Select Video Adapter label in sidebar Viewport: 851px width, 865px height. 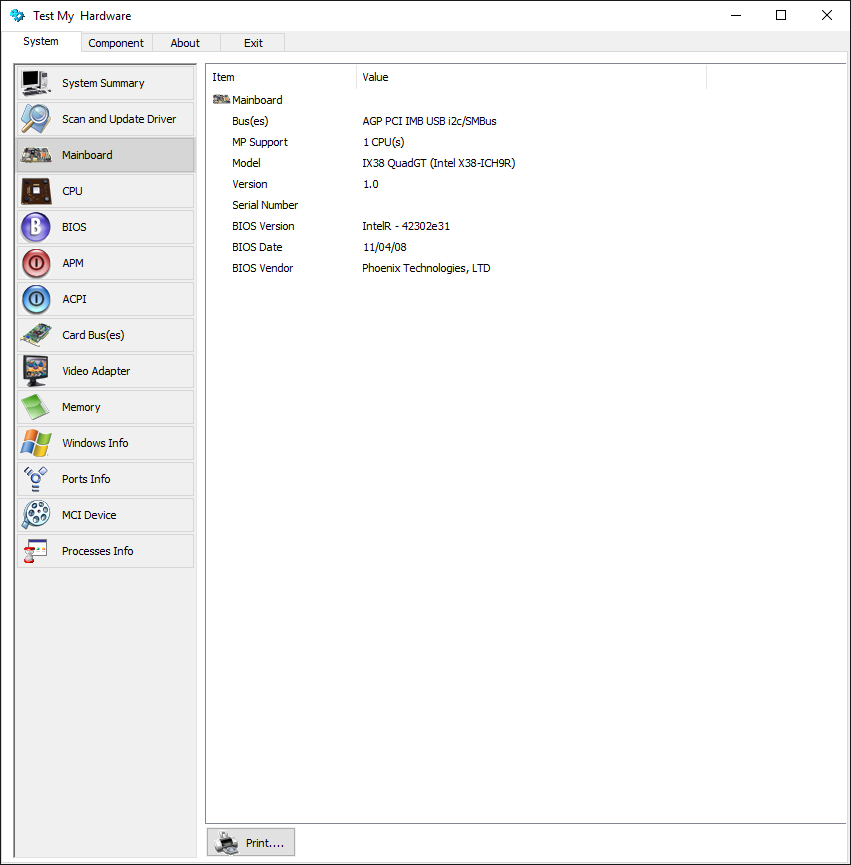click(x=96, y=371)
